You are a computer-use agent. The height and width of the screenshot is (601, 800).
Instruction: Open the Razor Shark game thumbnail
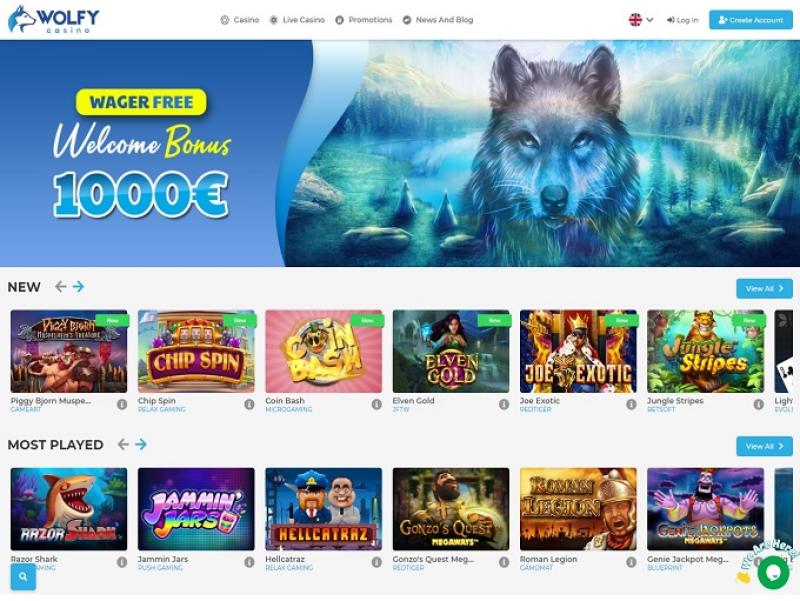click(69, 509)
